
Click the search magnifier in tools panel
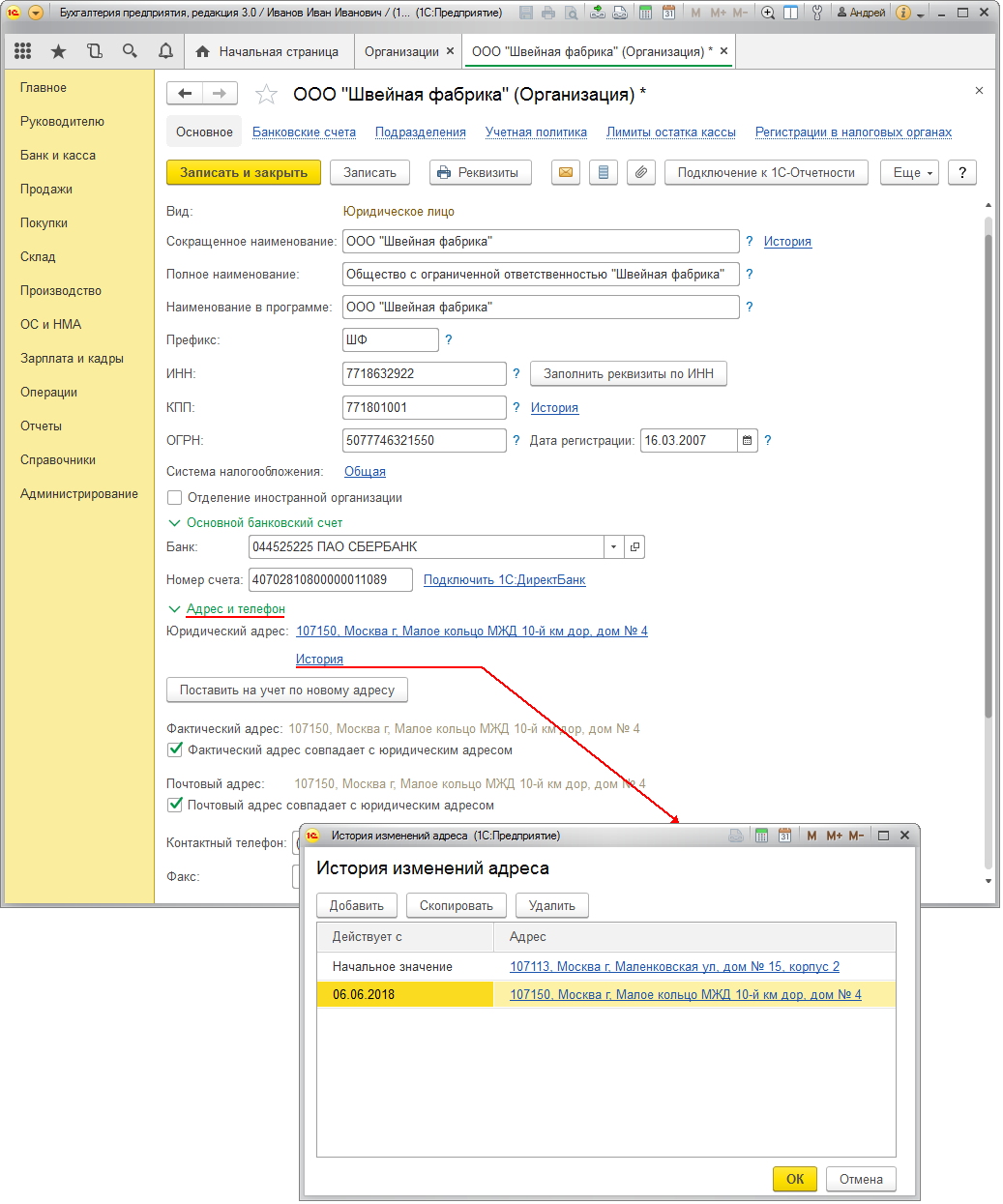(130, 51)
